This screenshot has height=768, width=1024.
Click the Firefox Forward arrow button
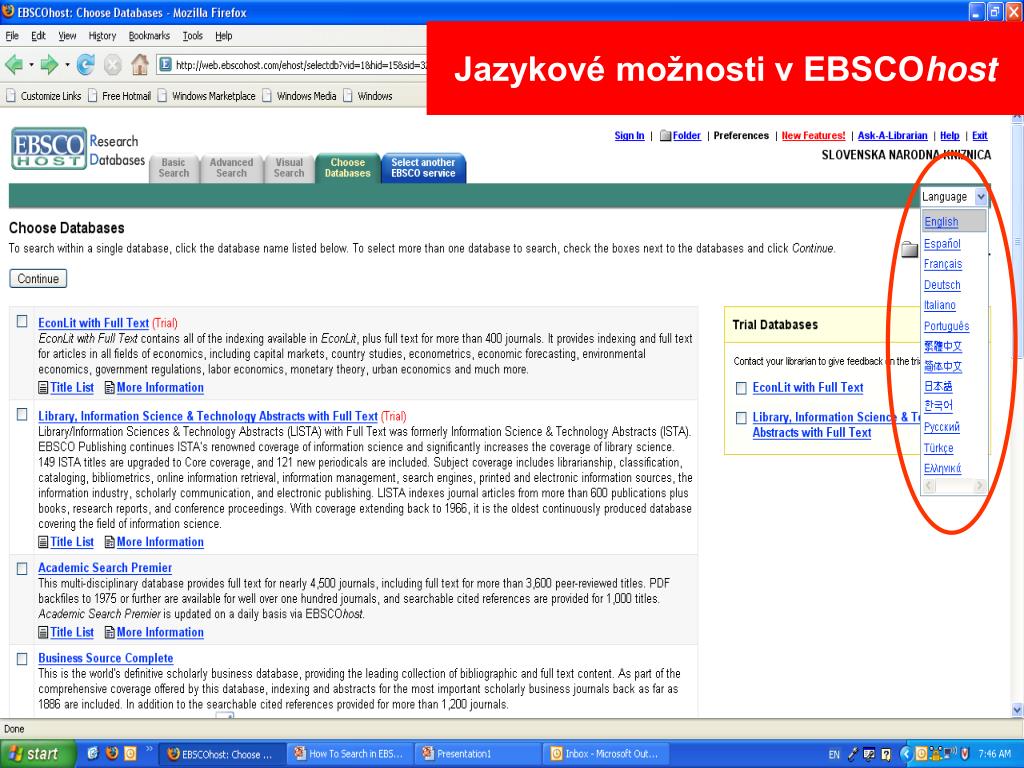pyautogui.click(x=49, y=64)
